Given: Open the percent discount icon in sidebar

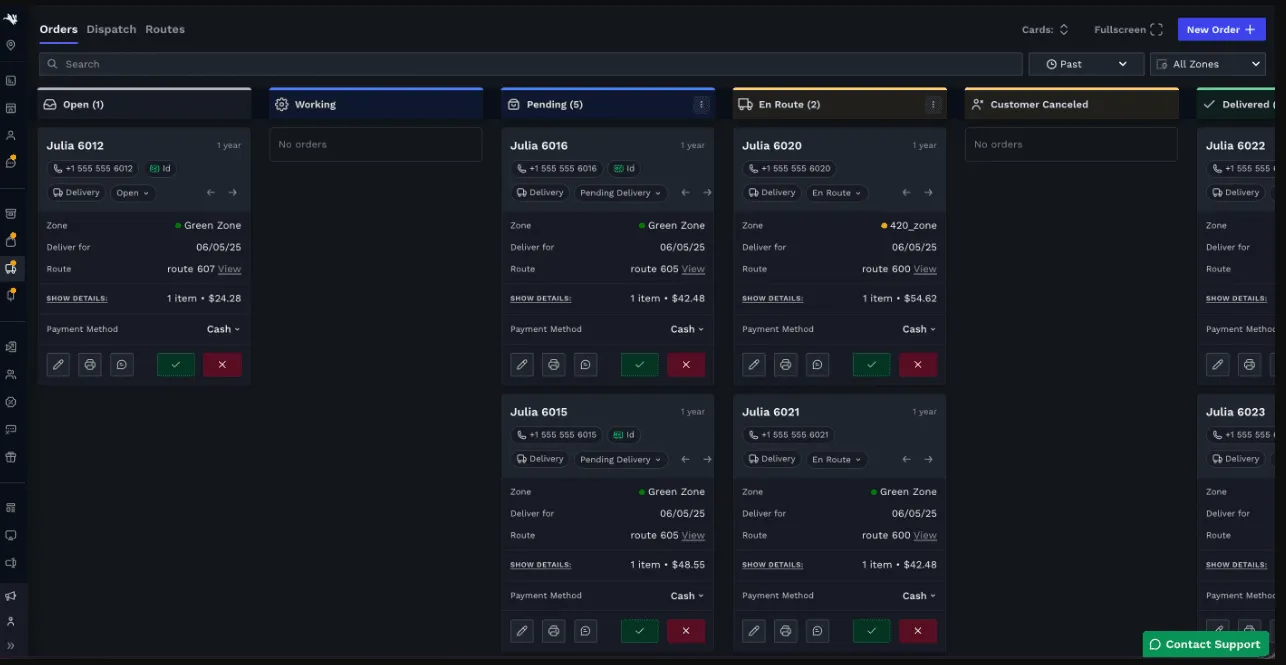Looking at the screenshot, I should [11, 402].
